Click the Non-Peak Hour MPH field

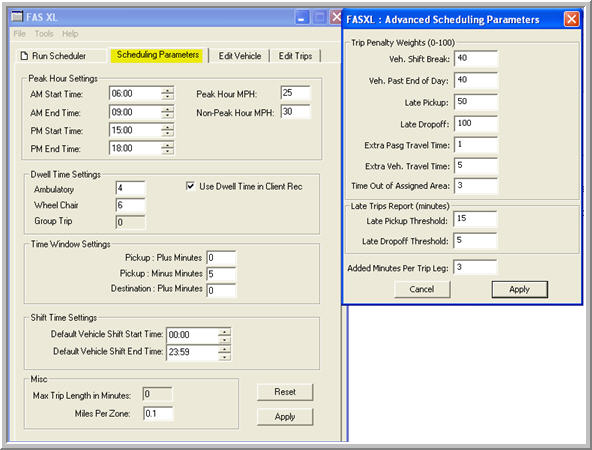[296, 112]
